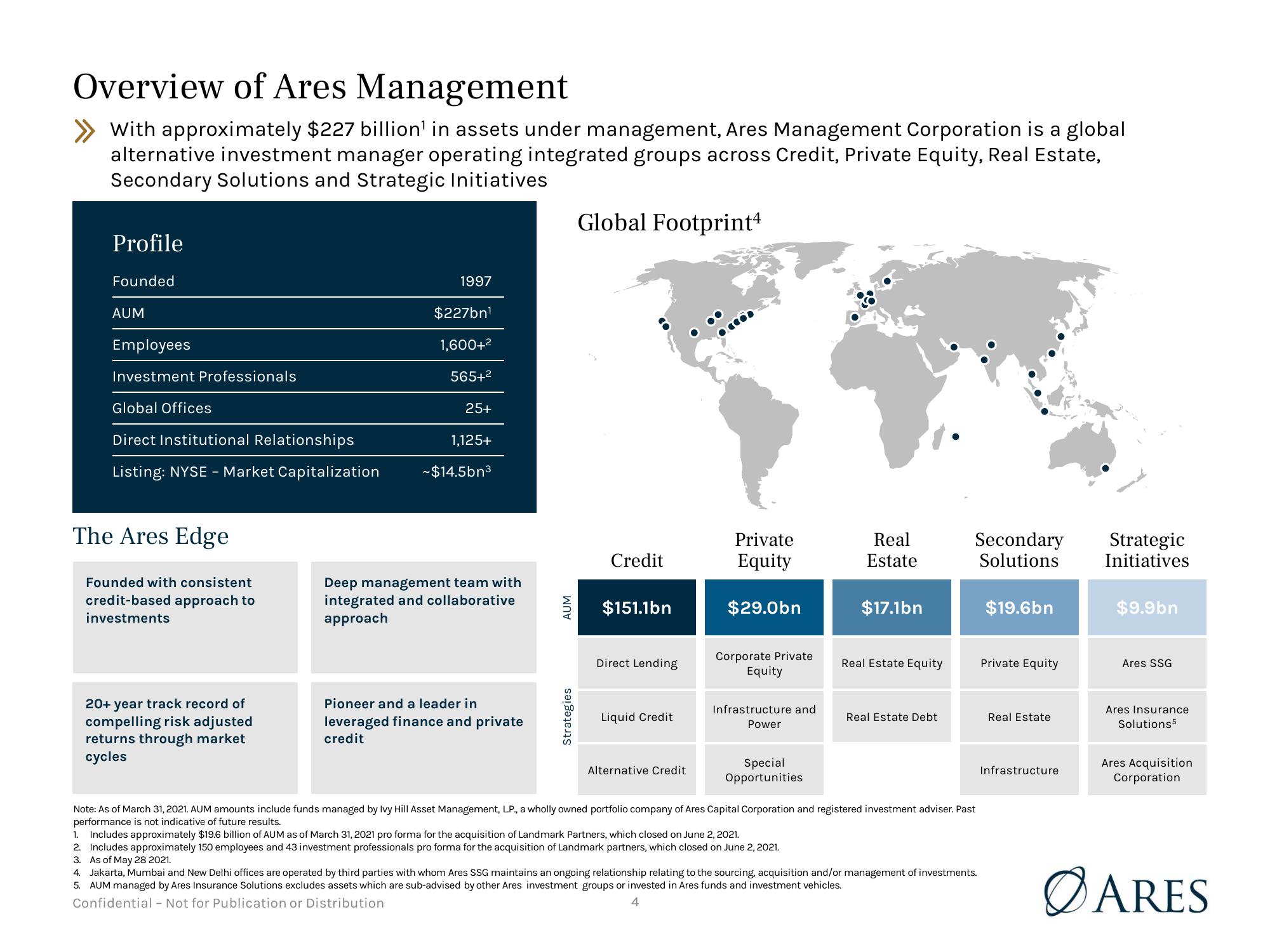Click the consistent credit-based approach card
Viewport: 1270px width, 952px height.
[x=185, y=618]
